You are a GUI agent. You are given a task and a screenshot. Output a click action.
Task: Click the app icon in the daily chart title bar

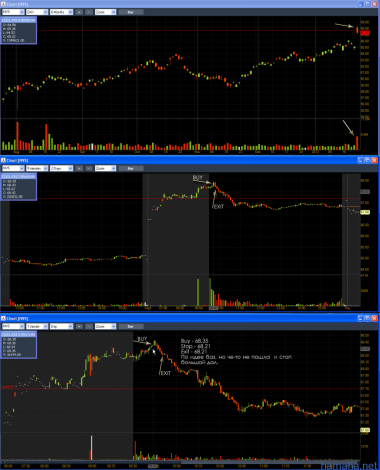pos(3,4)
